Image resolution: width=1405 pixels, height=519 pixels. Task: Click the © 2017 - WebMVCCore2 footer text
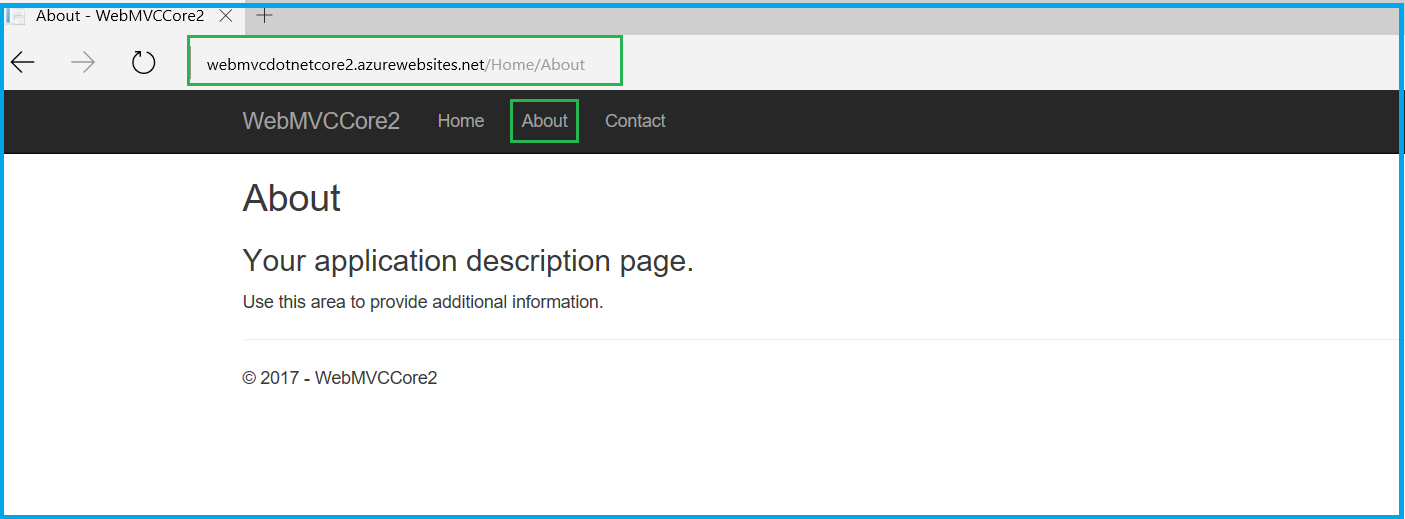[x=340, y=378]
